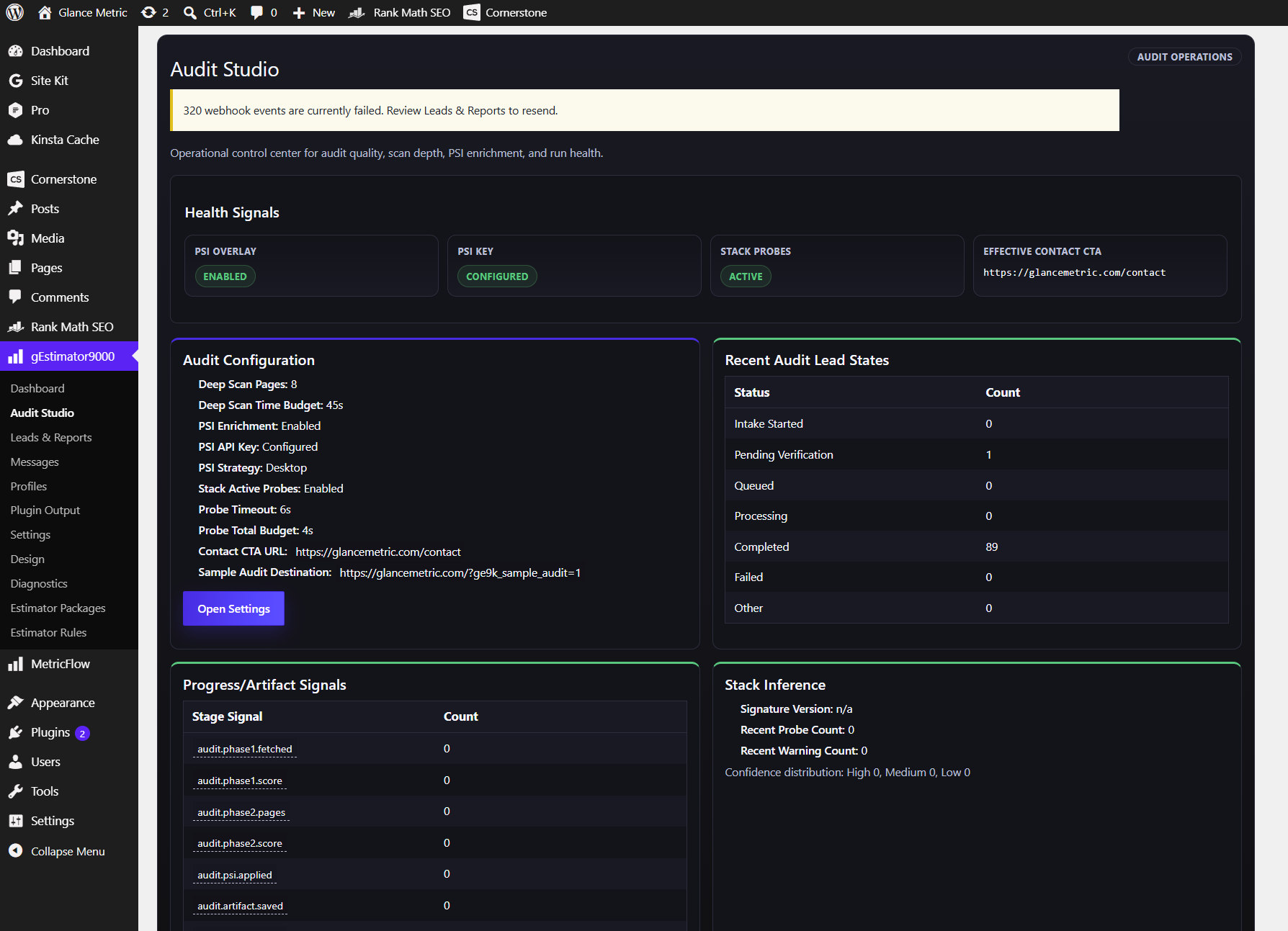1288x931 pixels.
Task: Click the Enabled PSI Overlay badge
Action: pyautogui.click(x=225, y=276)
